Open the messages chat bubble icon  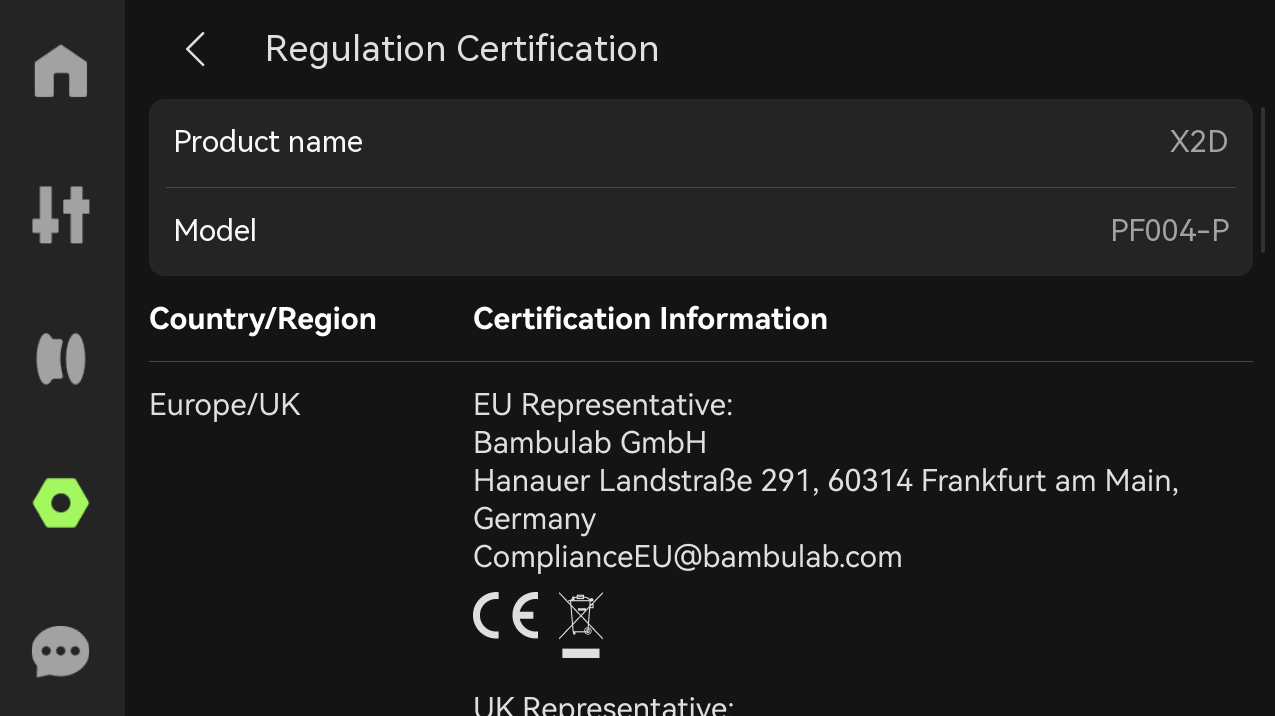click(61, 651)
